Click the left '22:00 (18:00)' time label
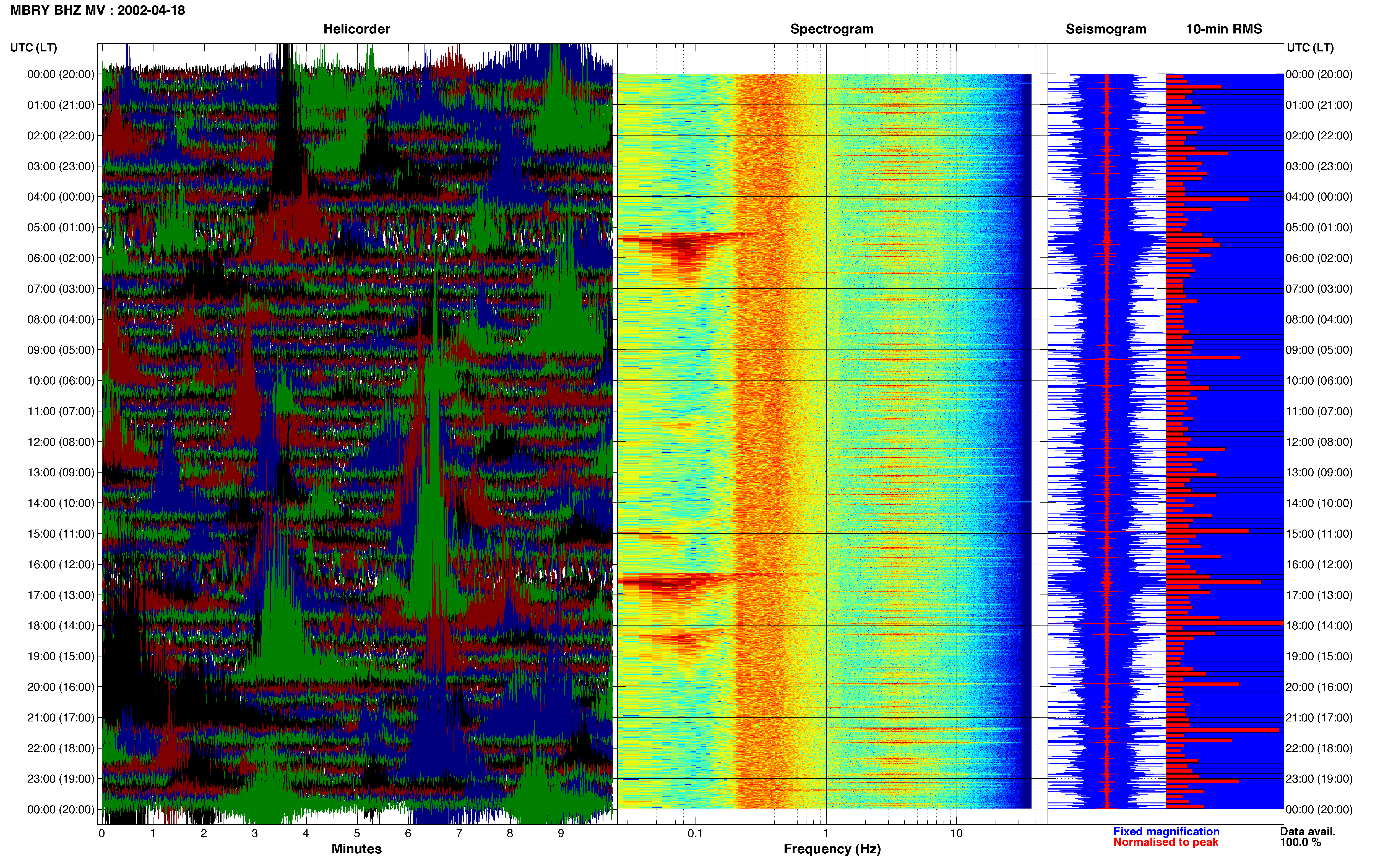 (x=61, y=748)
